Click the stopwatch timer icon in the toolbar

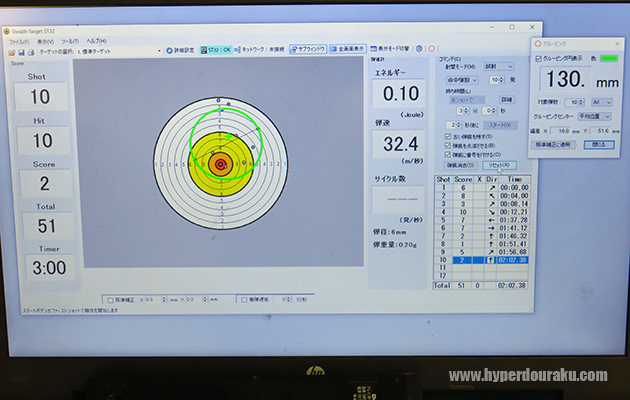[419, 48]
